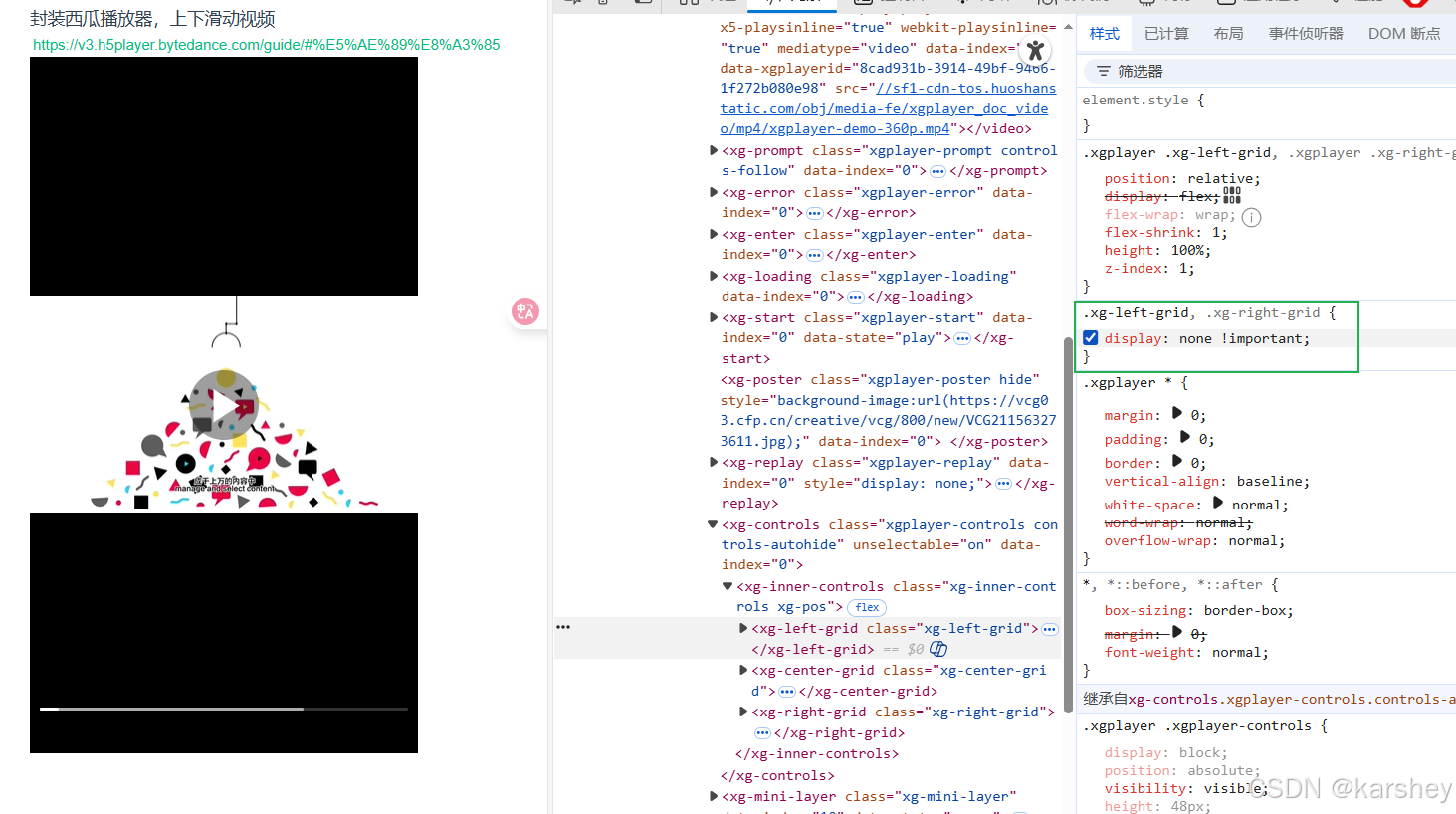
Task: Open the v3.h5player.bytedance.com guide link
Action: (x=267, y=45)
